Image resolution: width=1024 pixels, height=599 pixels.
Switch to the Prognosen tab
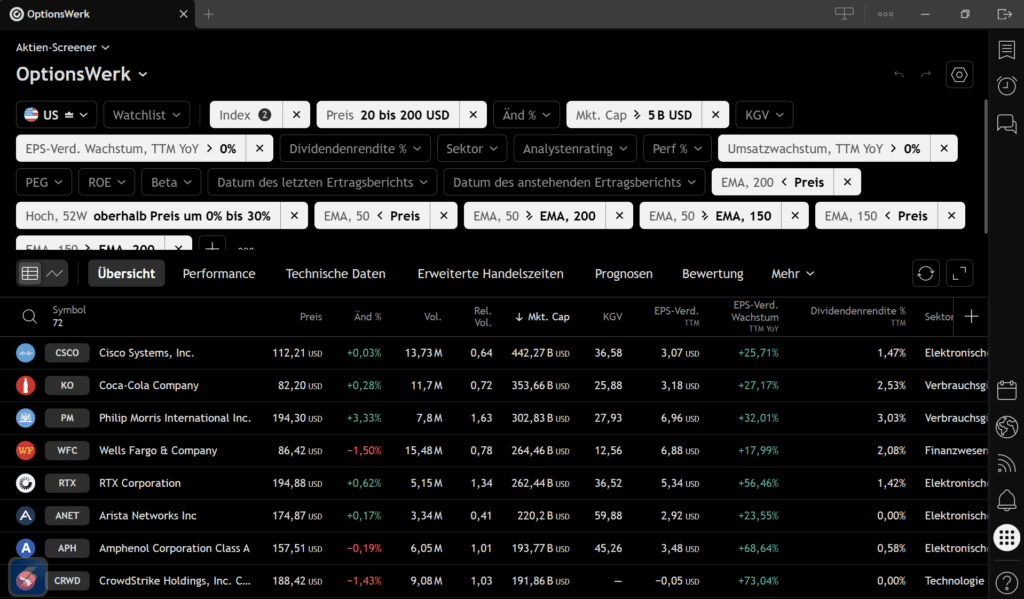(624, 274)
